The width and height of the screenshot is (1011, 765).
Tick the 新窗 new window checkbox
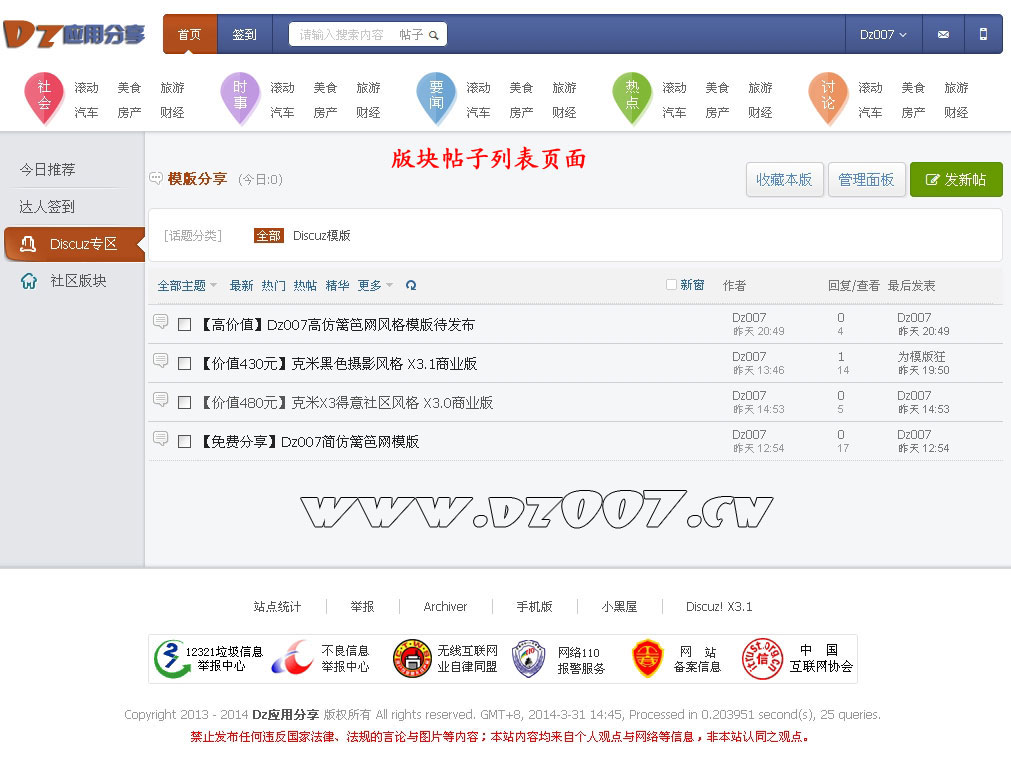pyautogui.click(x=671, y=284)
